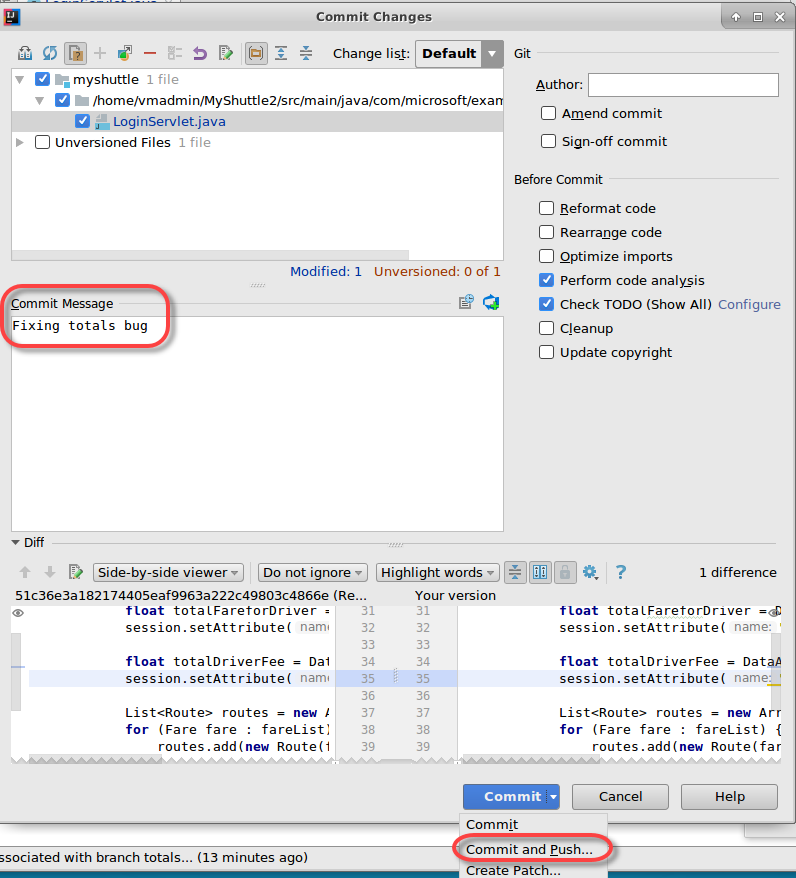The width and height of the screenshot is (796, 878).
Task: Click the eye icon beside diff left pane
Action: [x=18, y=613]
